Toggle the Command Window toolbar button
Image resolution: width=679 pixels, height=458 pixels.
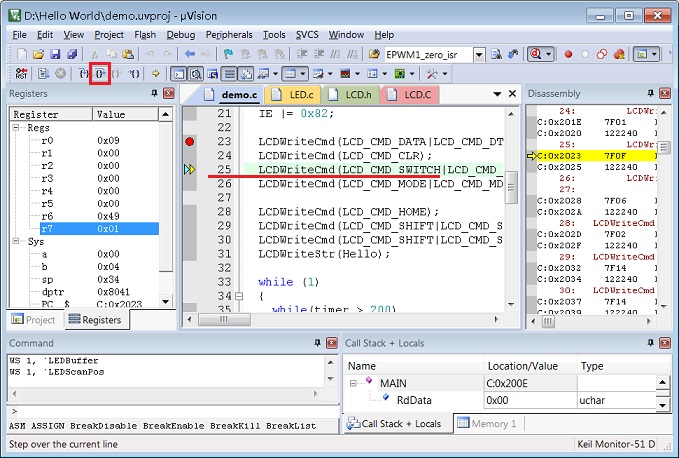[x=178, y=74]
